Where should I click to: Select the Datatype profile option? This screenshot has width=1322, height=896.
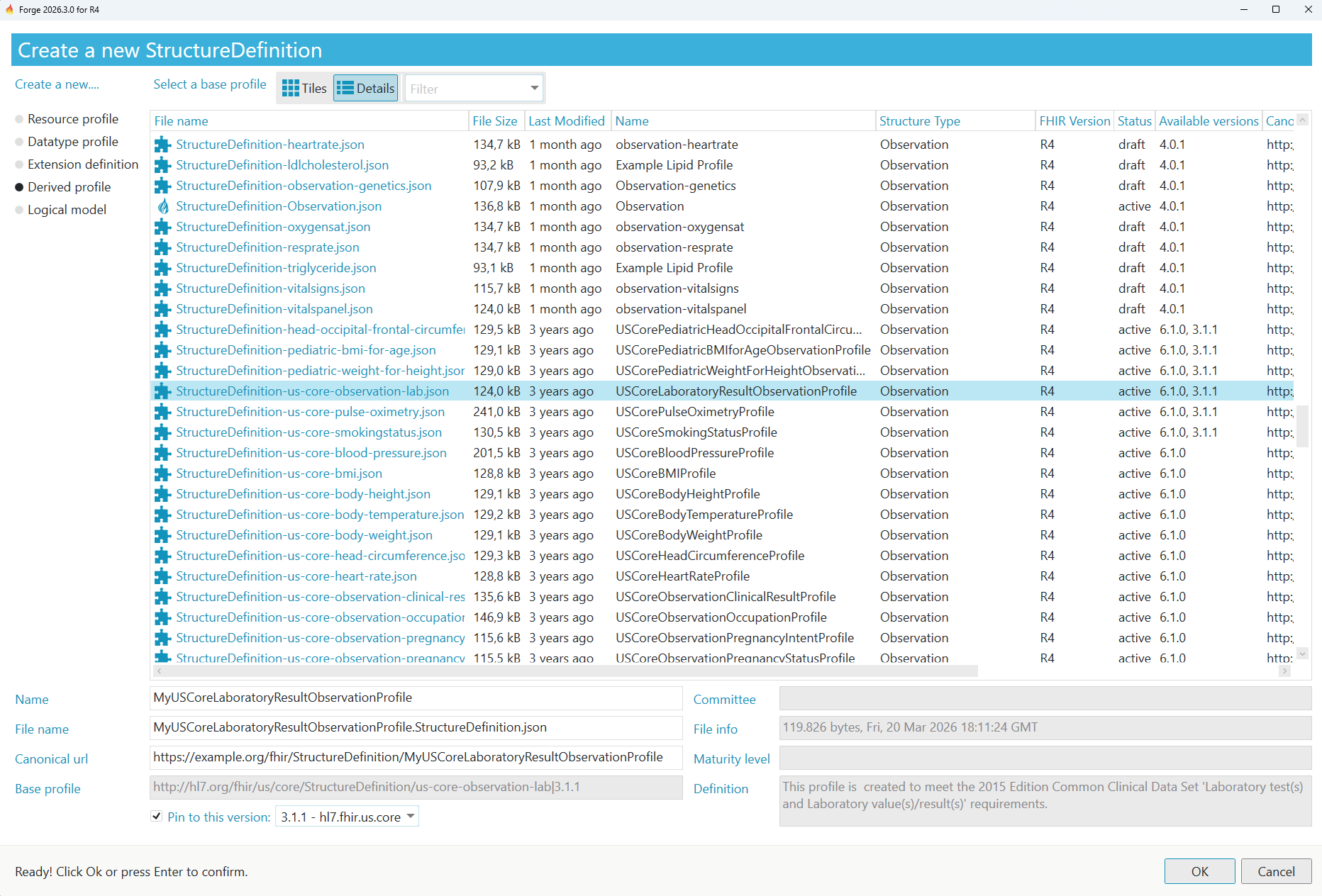point(67,142)
